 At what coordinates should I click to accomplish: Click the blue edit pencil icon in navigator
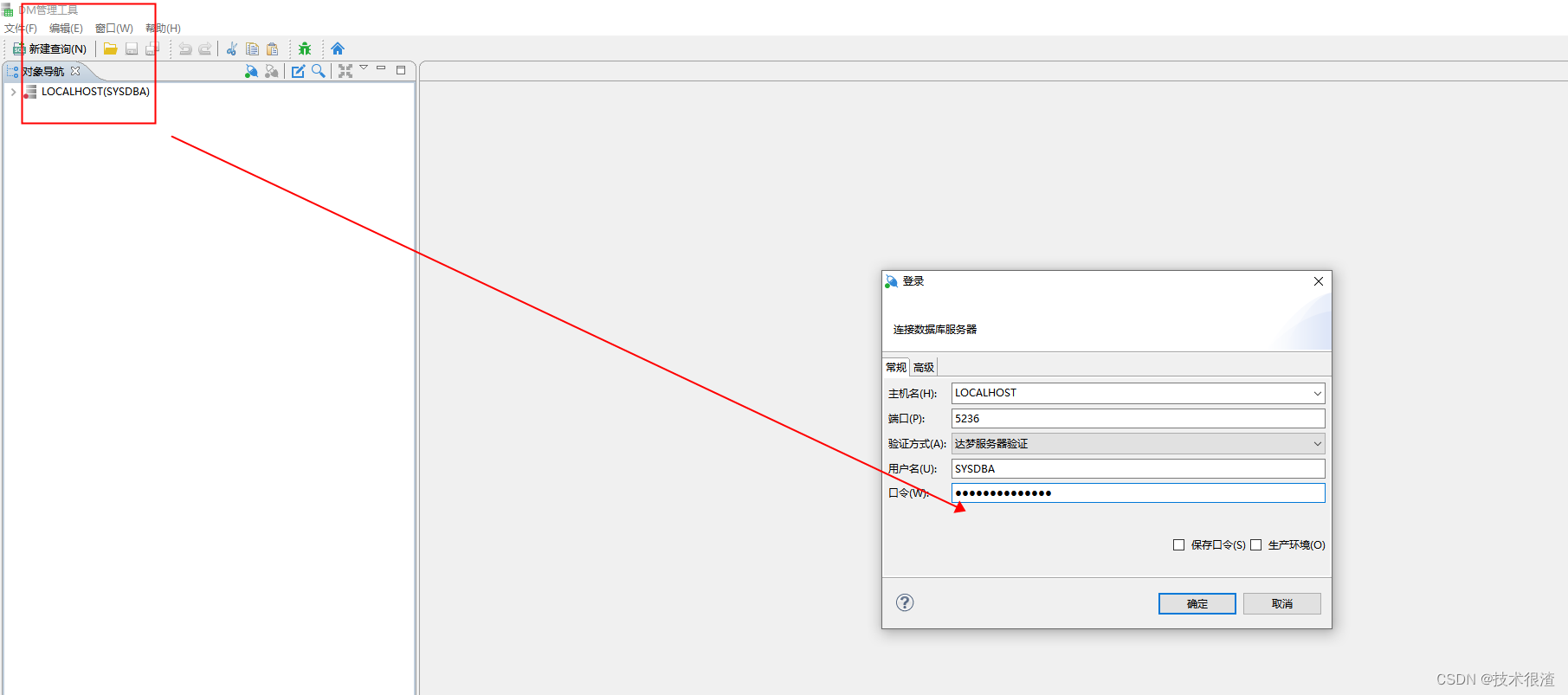point(298,71)
